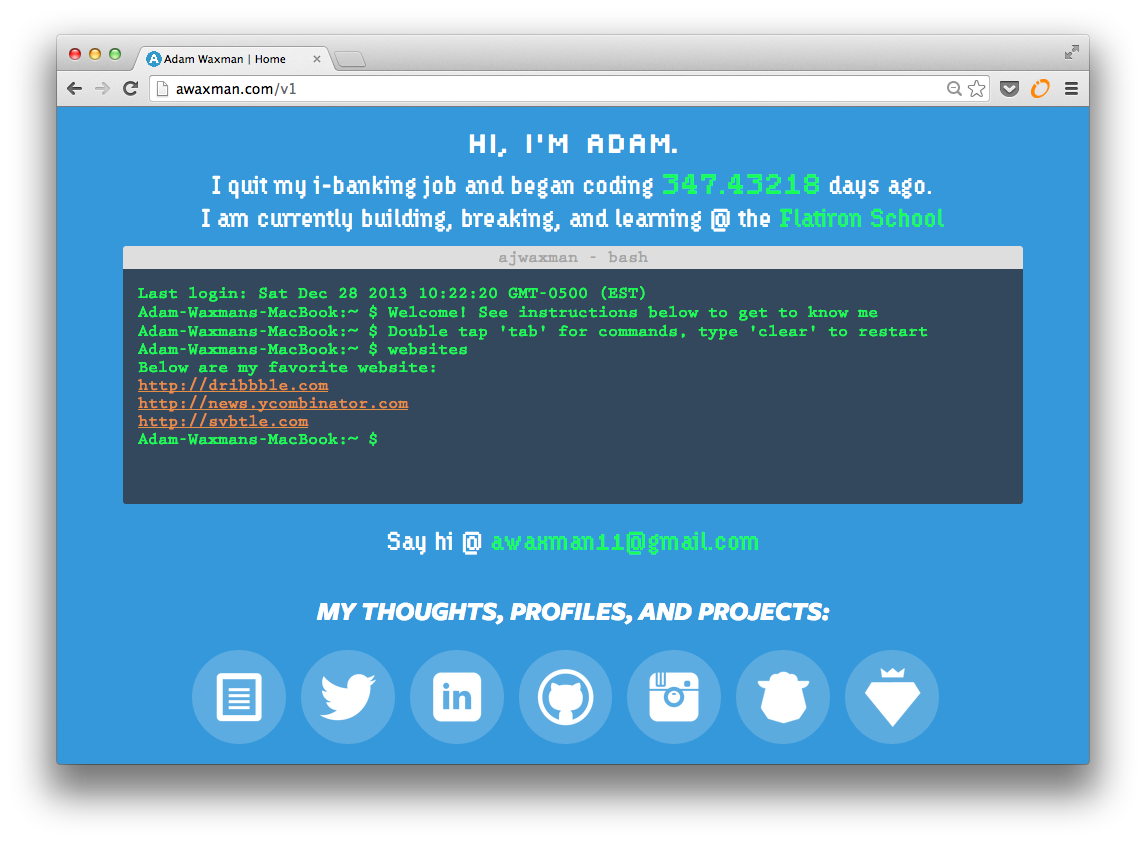Follow the Flatiron School link
The width and height of the screenshot is (1146, 843).
pos(862,218)
